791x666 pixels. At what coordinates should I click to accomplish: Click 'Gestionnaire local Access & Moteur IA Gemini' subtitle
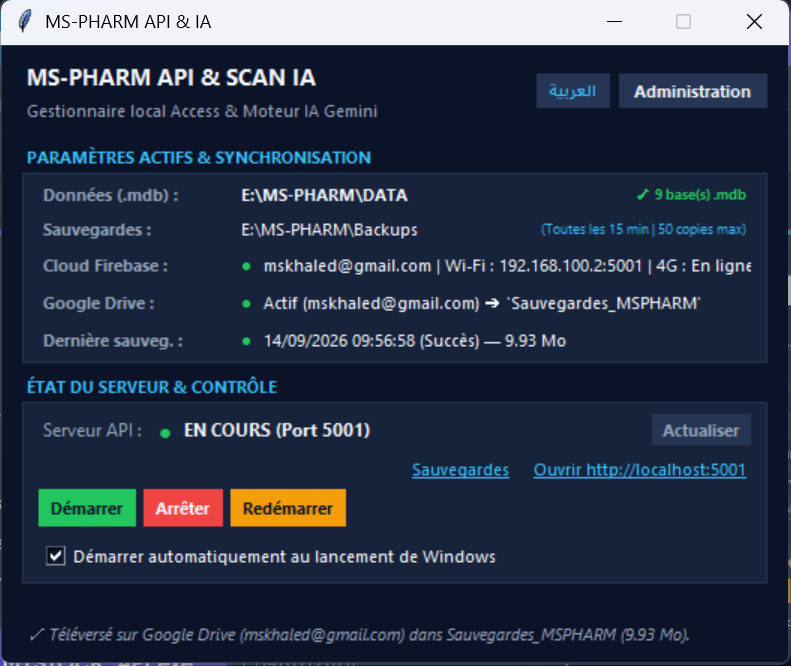(202, 111)
